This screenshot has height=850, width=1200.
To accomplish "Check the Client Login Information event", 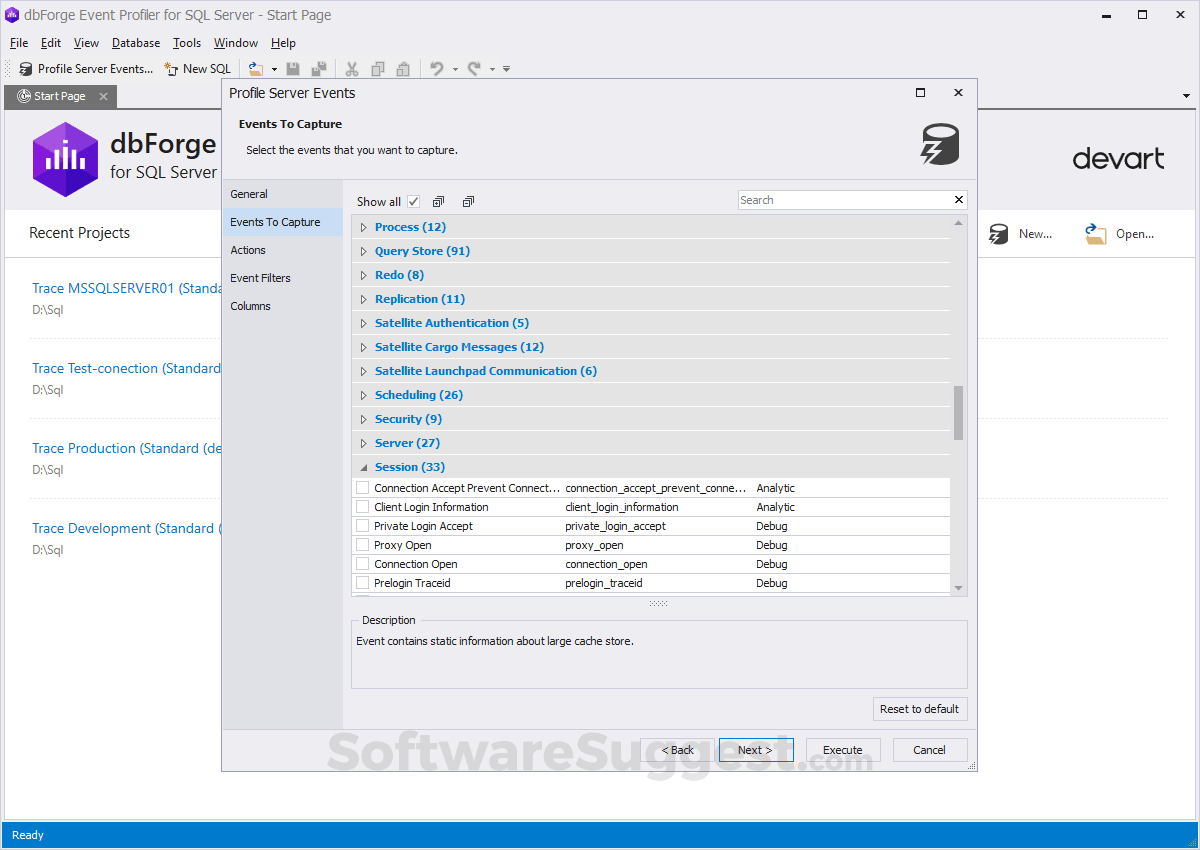I will click(363, 507).
